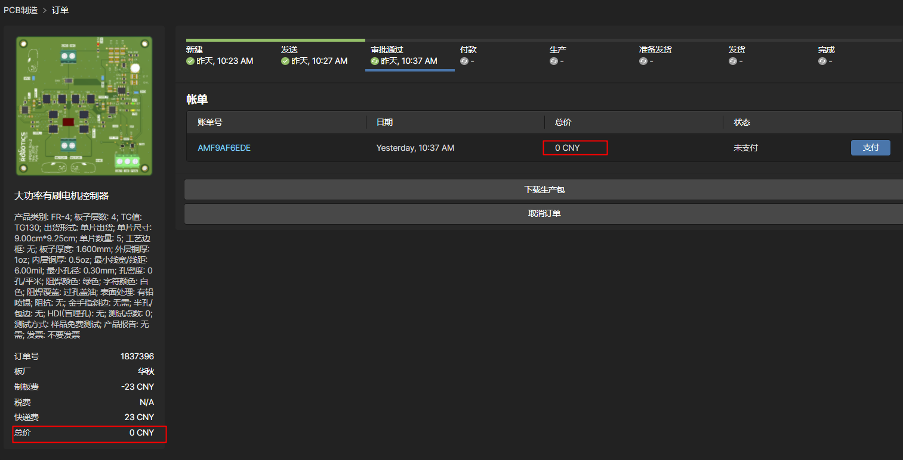Click grey status icon under 准备发货
The image size is (904, 460).
pos(643,61)
